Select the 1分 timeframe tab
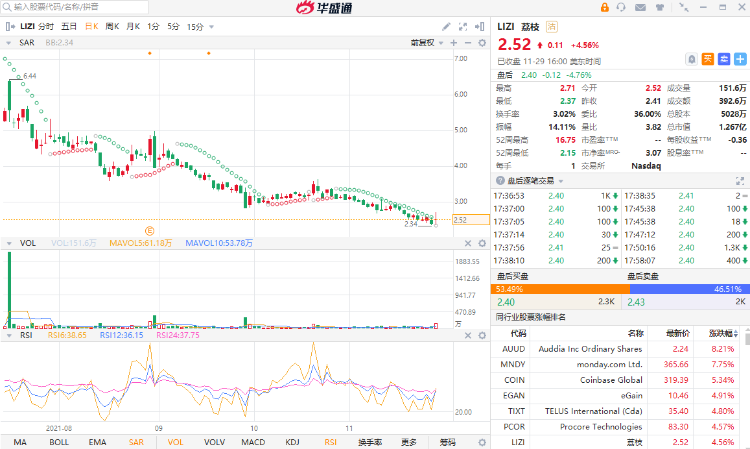The width and height of the screenshot is (750, 449). click(153, 27)
